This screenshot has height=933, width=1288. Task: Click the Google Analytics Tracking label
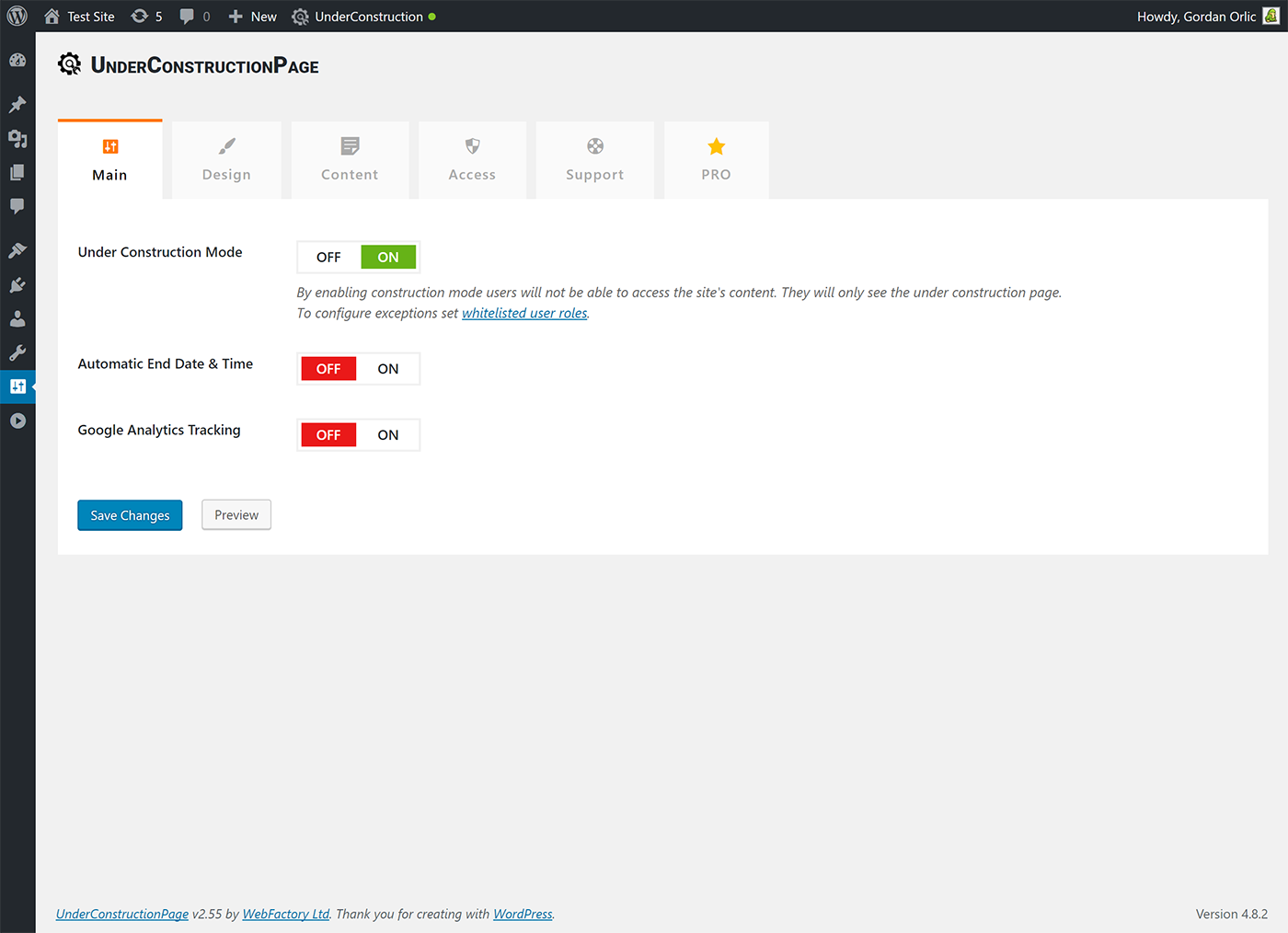pos(159,431)
